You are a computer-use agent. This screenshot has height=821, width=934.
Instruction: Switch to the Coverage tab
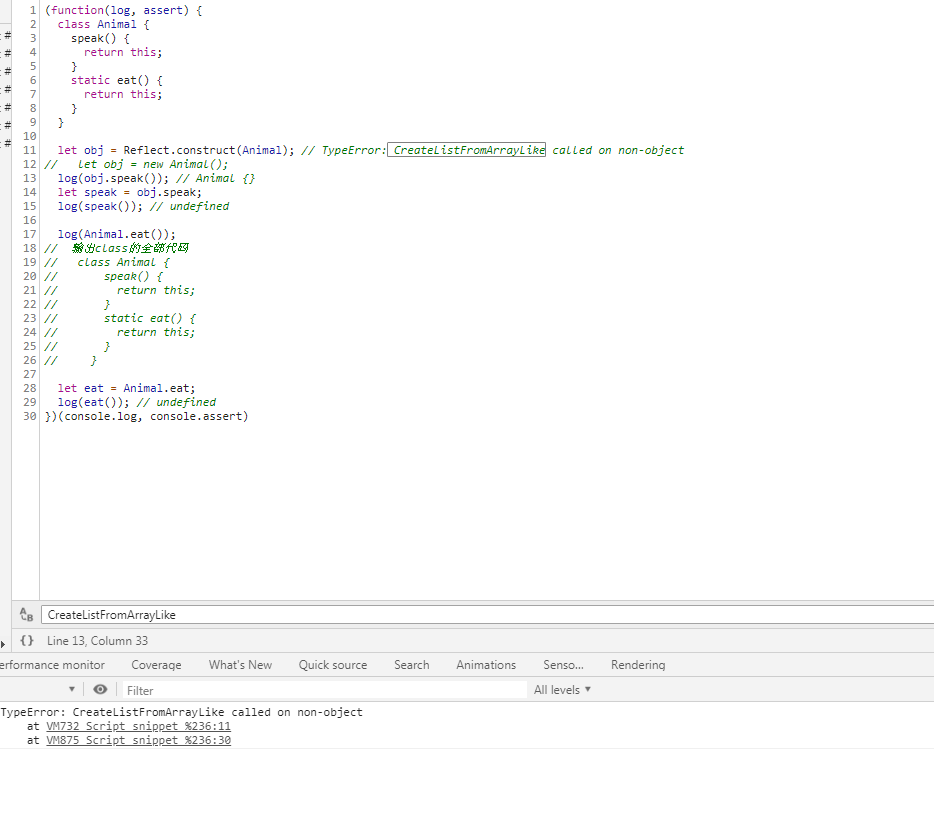tap(156, 665)
